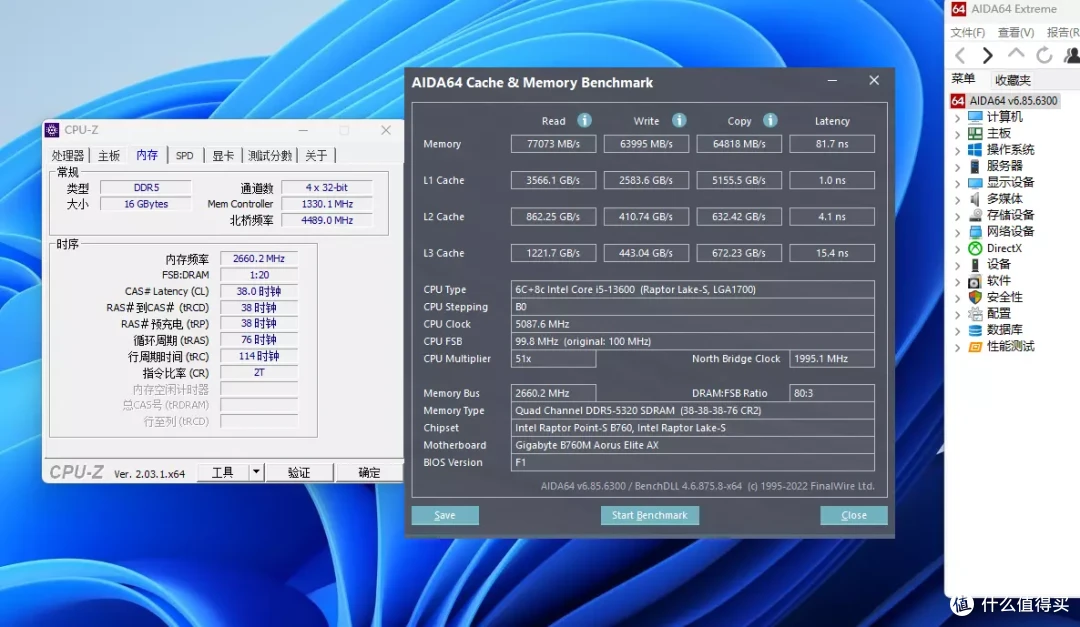Select the 安全性 shield icon

click(975, 297)
